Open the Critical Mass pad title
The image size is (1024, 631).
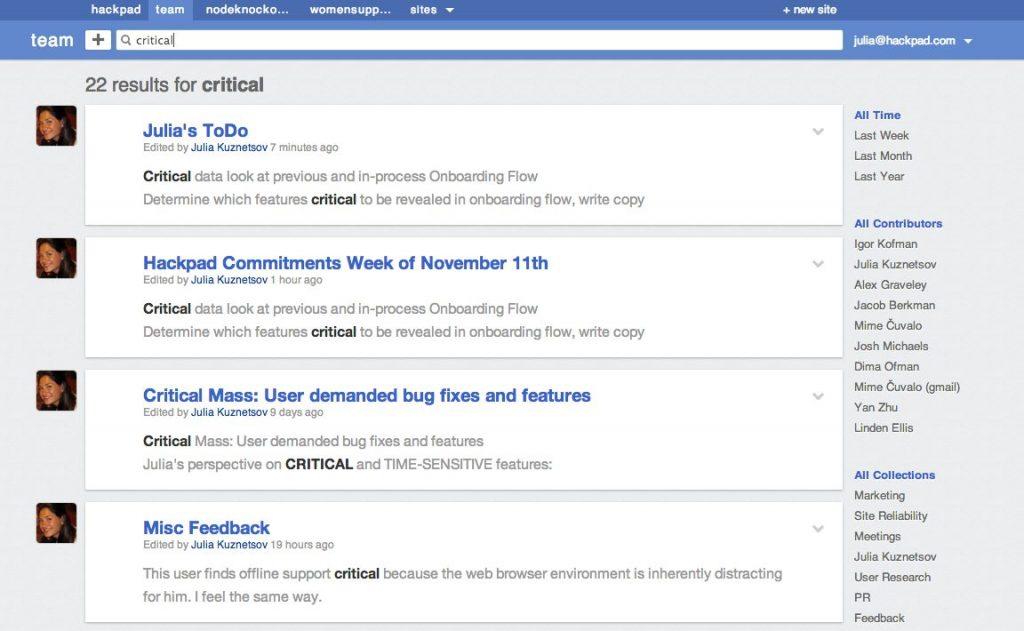point(366,396)
